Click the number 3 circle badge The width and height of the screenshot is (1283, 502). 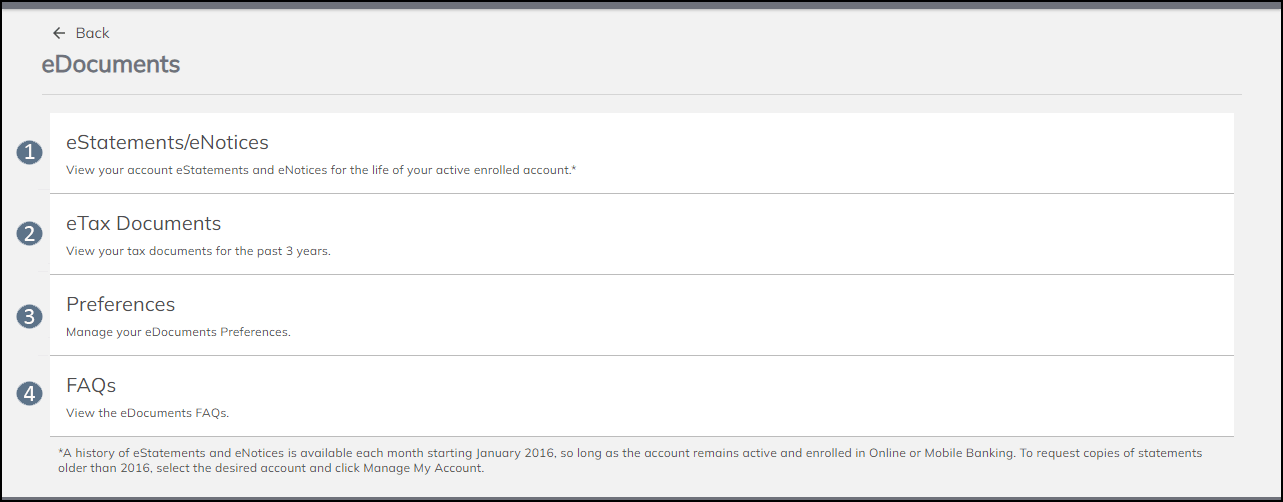click(30, 316)
